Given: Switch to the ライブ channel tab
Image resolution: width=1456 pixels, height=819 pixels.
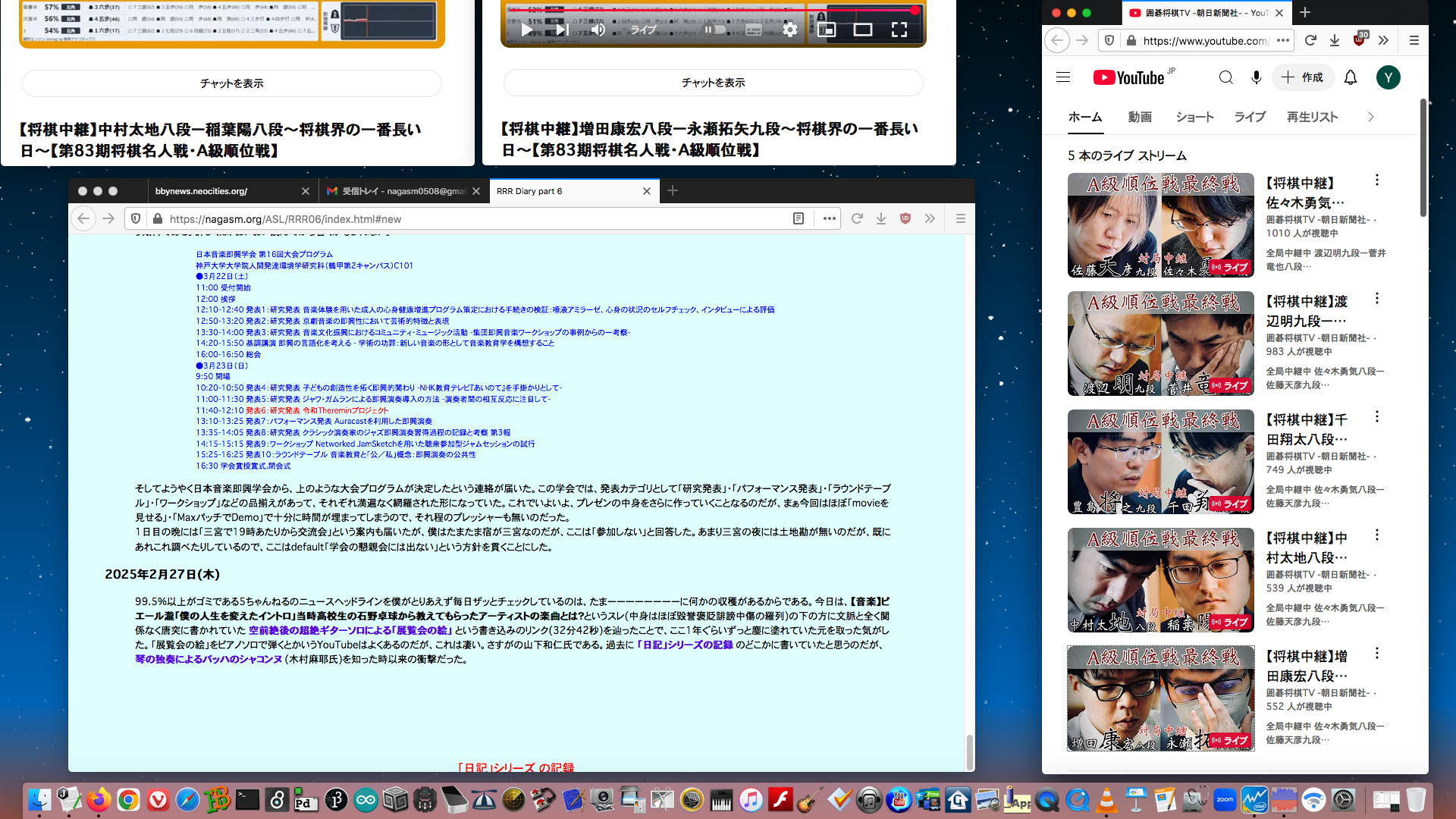Looking at the screenshot, I should tap(1249, 117).
